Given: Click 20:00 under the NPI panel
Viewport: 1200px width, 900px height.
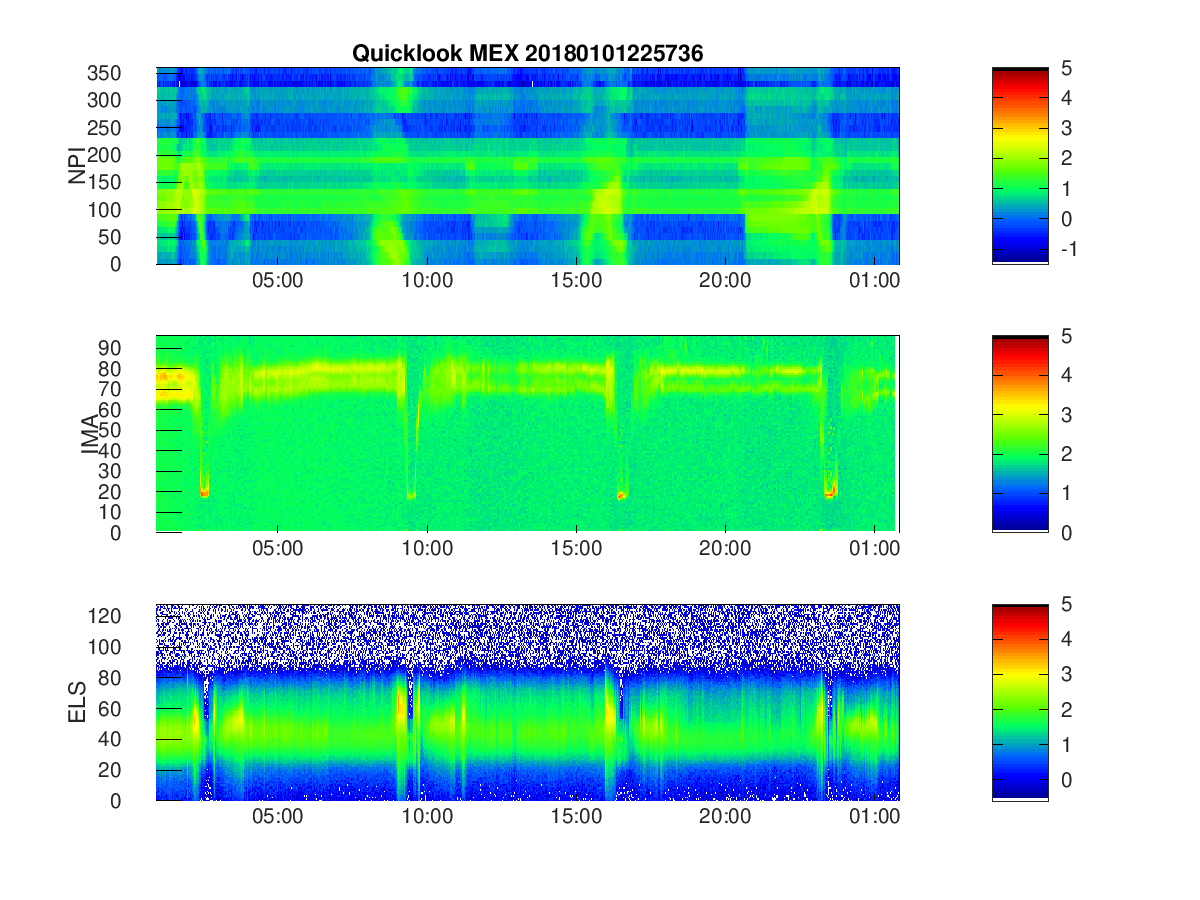Looking at the screenshot, I should [725, 281].
